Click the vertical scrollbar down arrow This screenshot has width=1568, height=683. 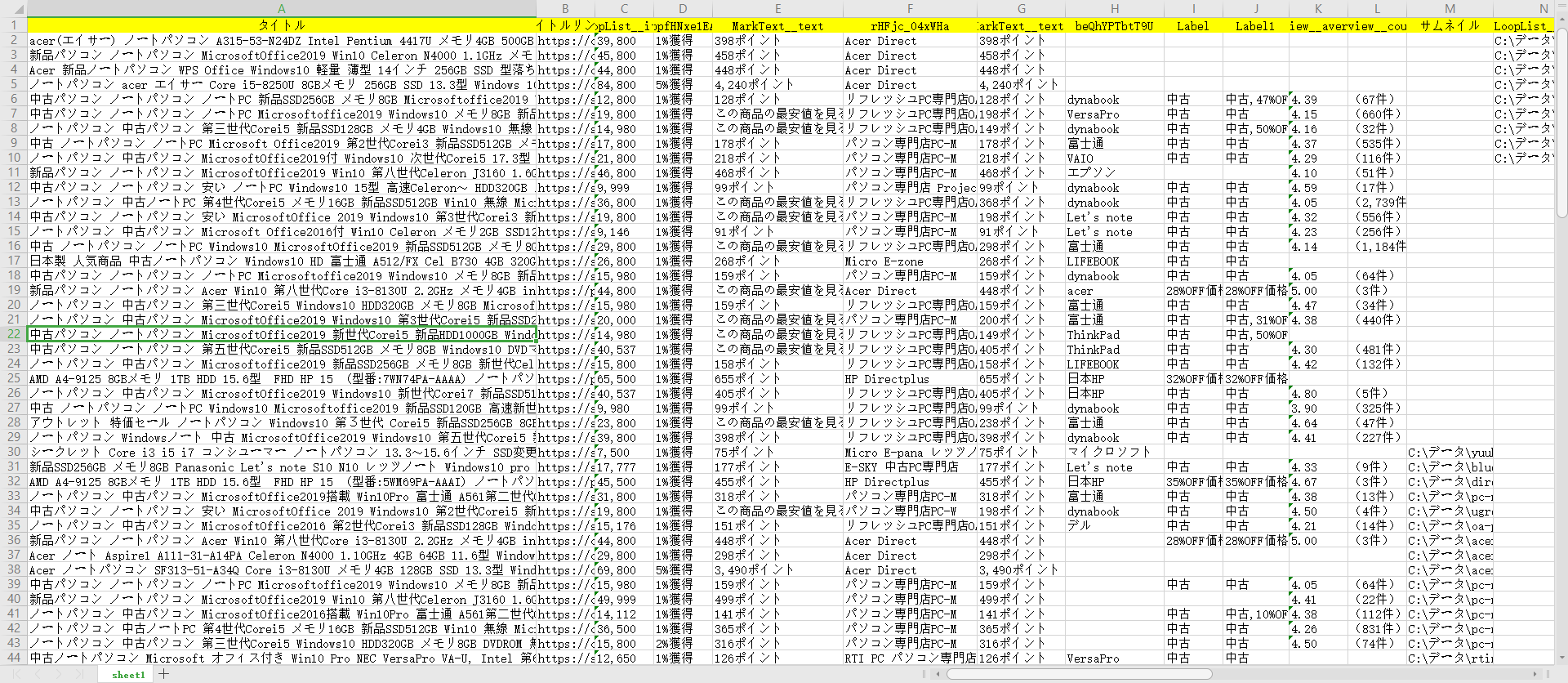[x=1561, y=658]
